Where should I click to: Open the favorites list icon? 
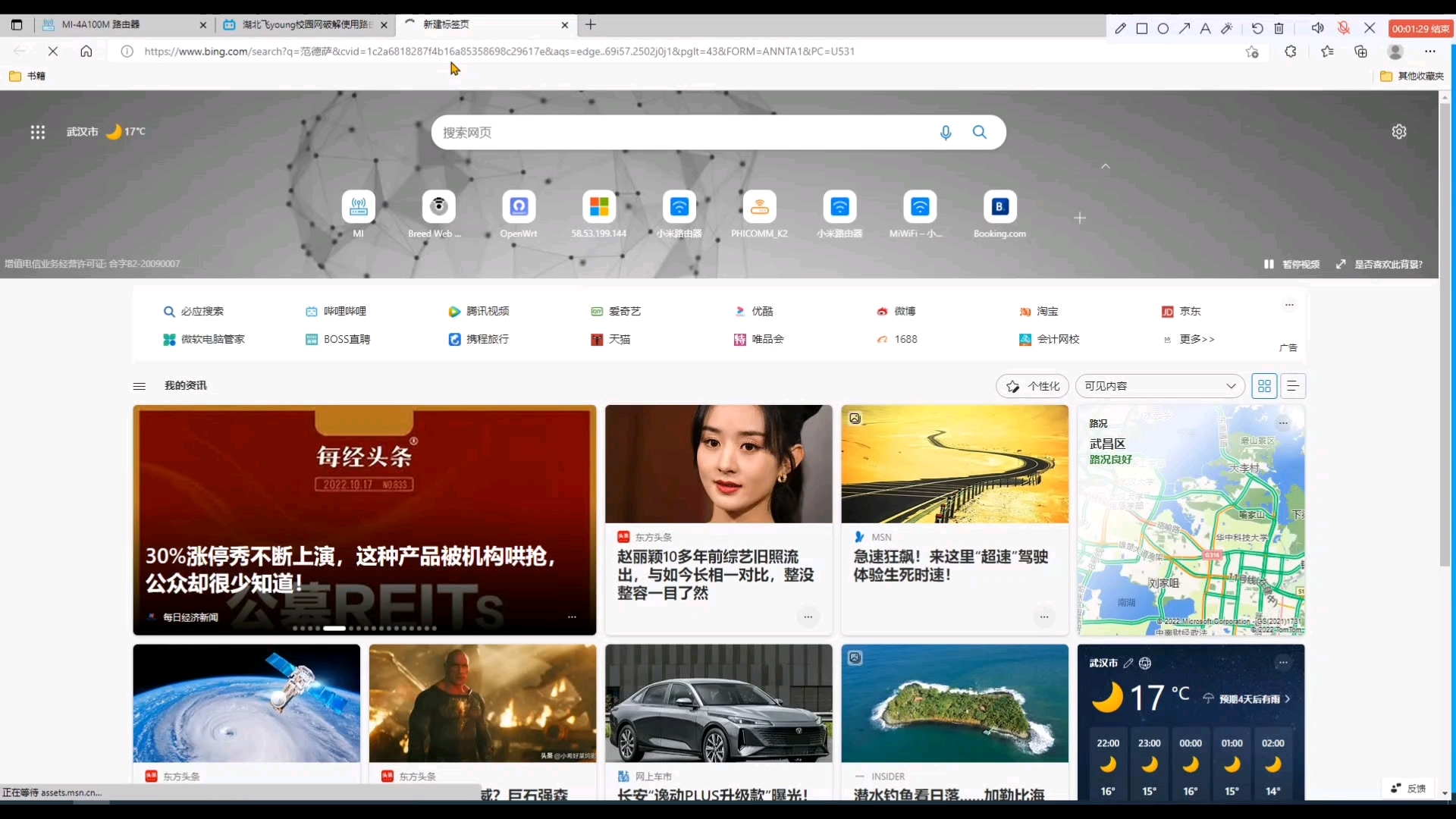pyautogui.click(x=1327, y=52)
